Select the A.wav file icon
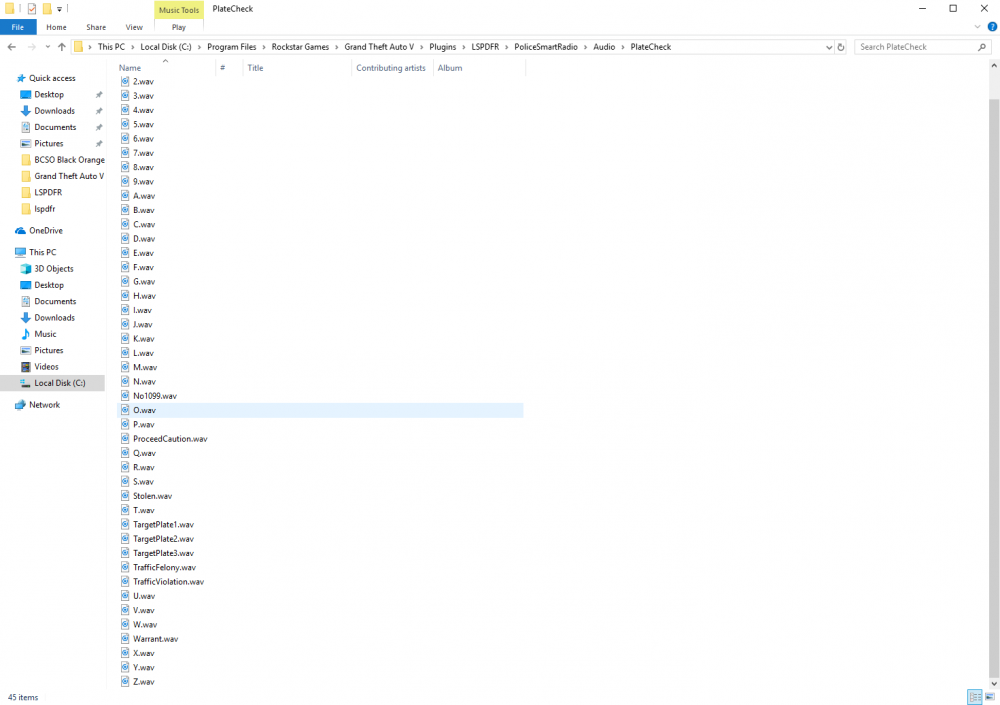 tap(125, 195)
